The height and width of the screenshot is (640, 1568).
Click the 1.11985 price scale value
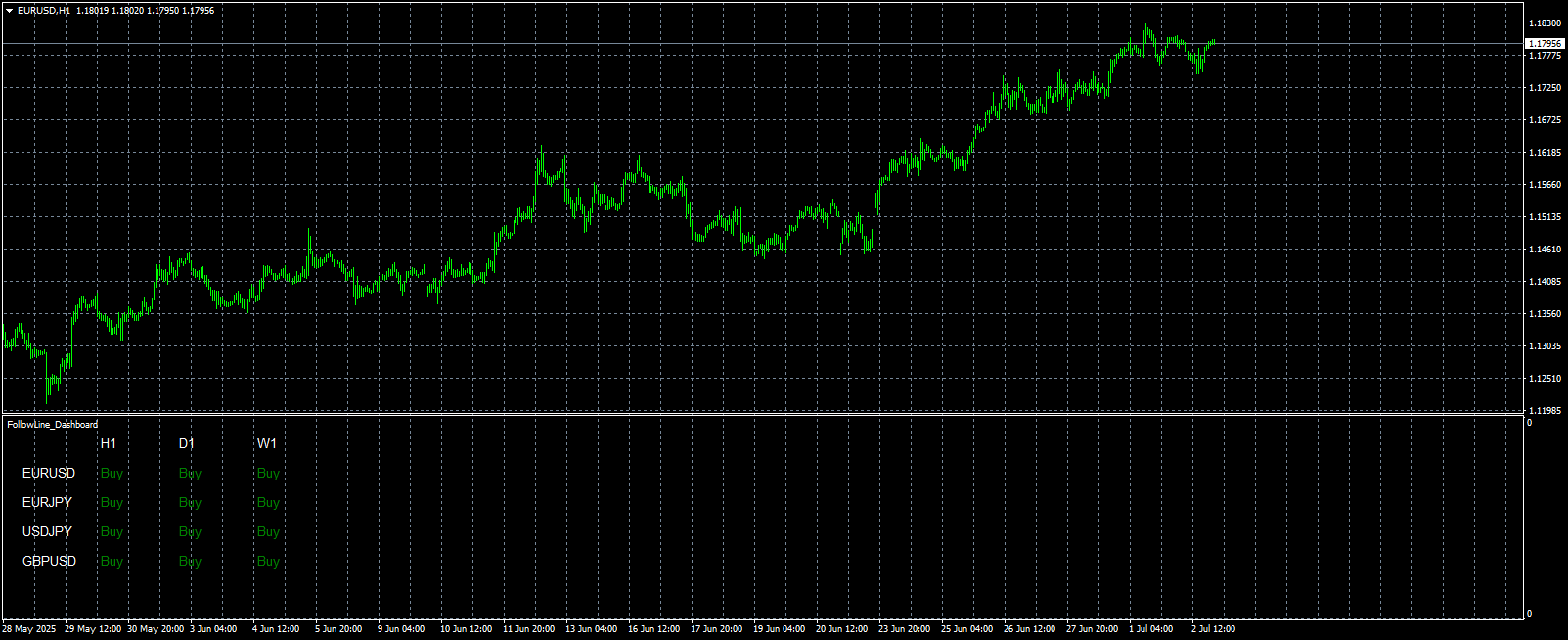tap(1544, 411)
